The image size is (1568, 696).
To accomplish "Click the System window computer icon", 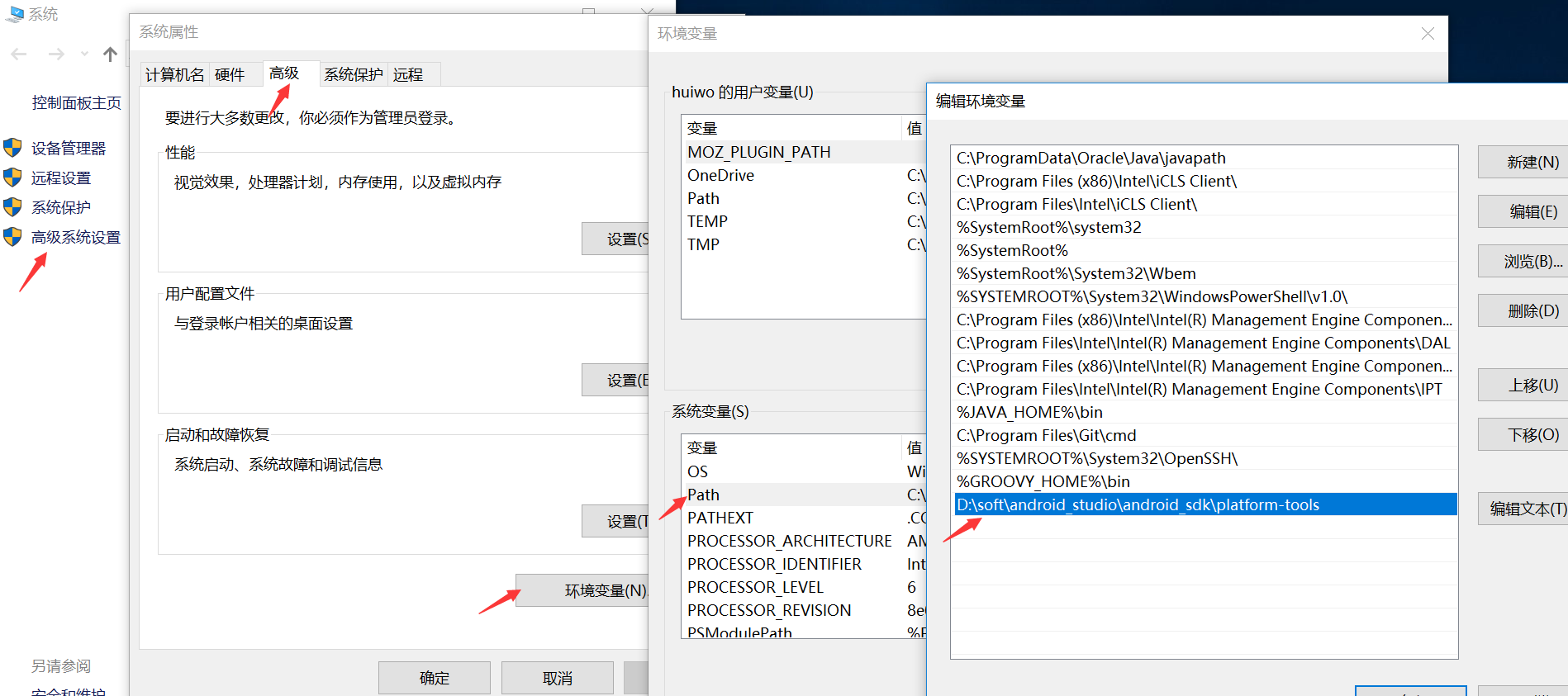I will click(x=14, y=14).
